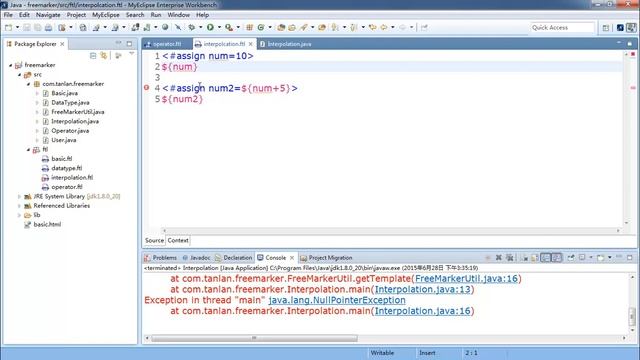Click the Console horizontal scrollbar thumb
The image size is (640, 360).
[x=254, y=338]
